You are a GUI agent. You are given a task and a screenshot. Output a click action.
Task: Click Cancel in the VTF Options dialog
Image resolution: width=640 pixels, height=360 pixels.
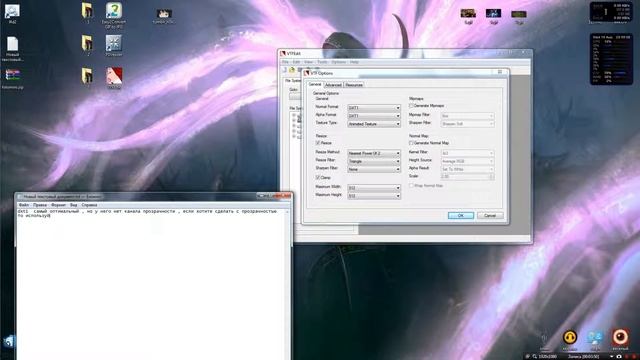[490, 216]
